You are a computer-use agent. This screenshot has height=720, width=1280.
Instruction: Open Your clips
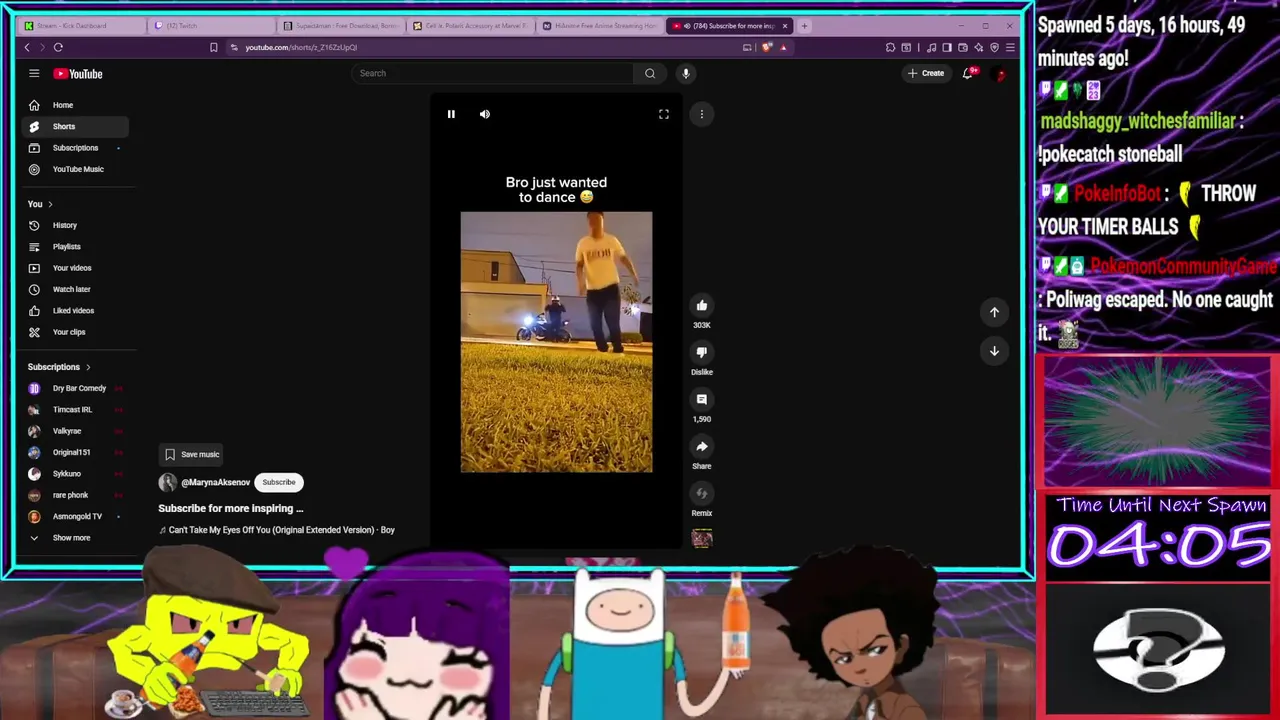(x=75, y=332)
